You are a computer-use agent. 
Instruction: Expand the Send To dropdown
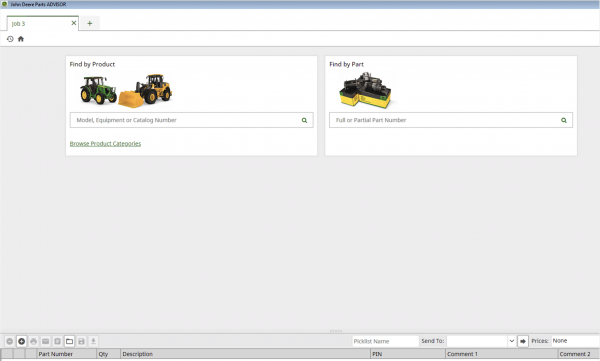[x=512, y=341]
